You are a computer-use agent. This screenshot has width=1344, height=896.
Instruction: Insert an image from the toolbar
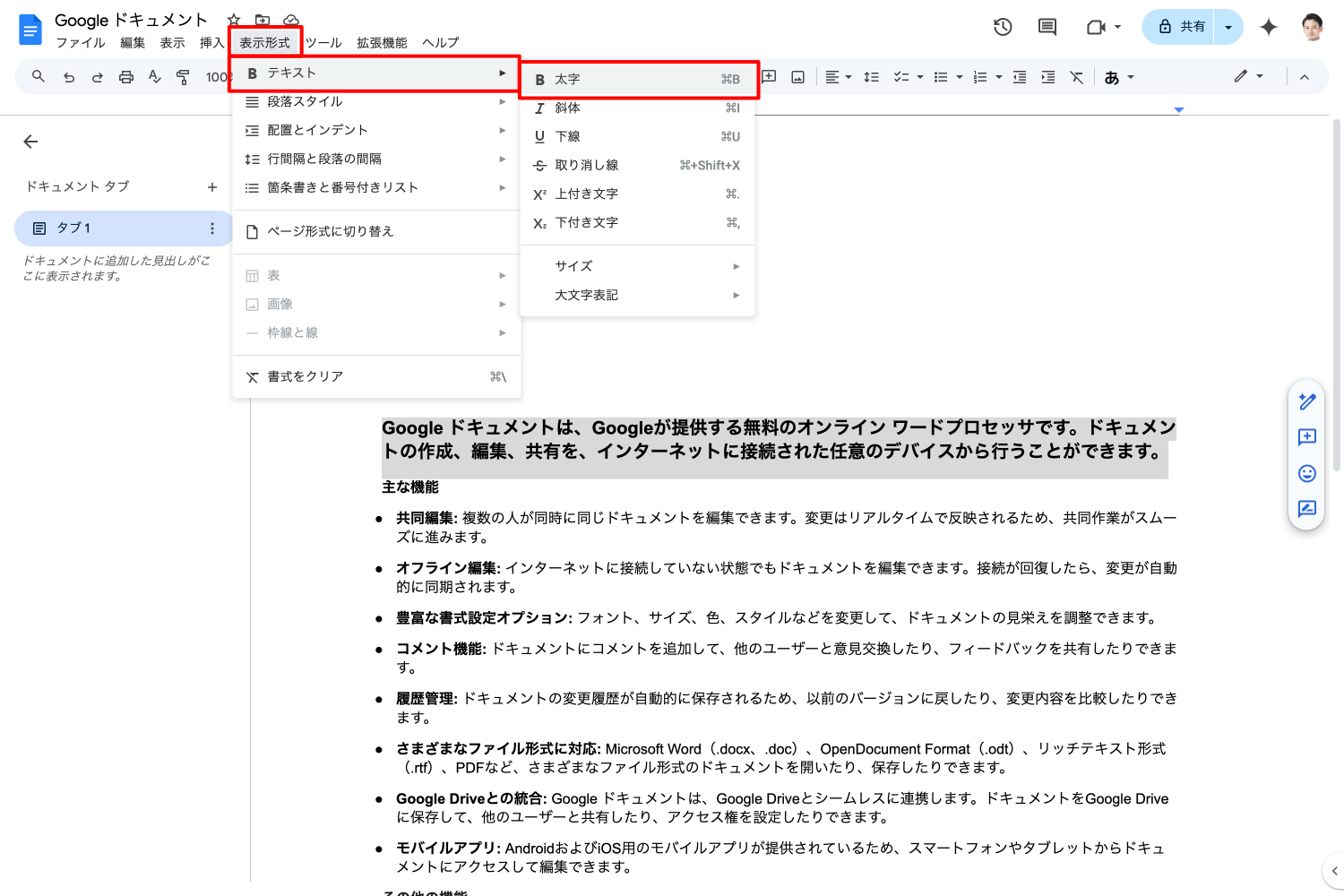[x=797, y=77]
